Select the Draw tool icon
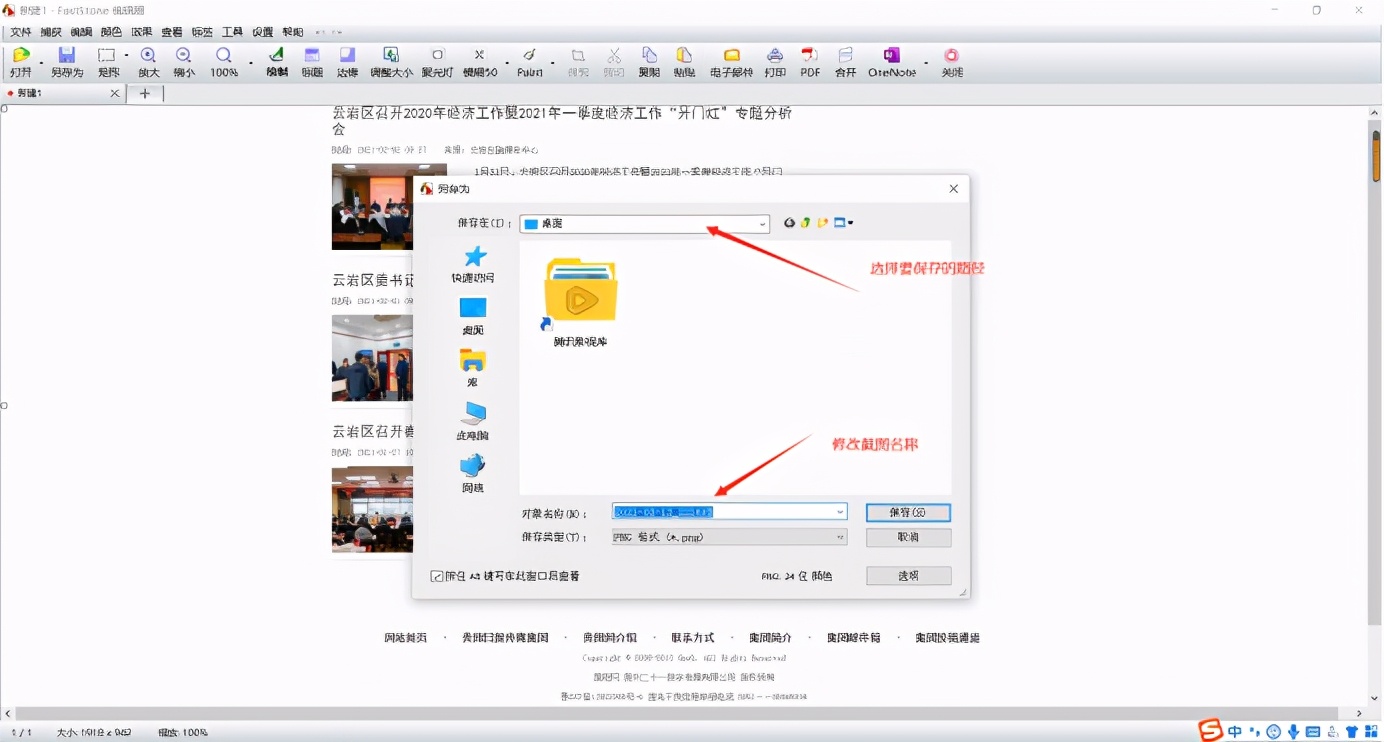The height and width of the screenshot is (742, 1384). [x=276, y=61]
